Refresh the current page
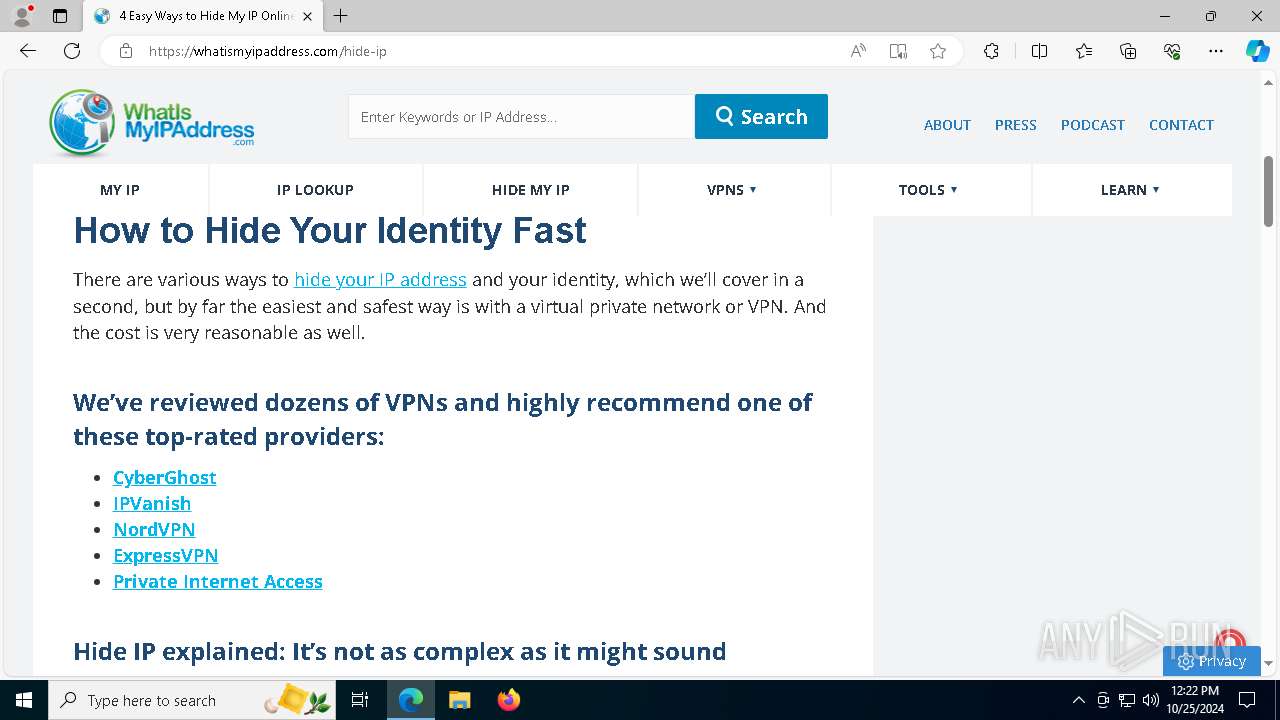The height and width of the screenshot is (720, 1280). (x=72, y=51)
